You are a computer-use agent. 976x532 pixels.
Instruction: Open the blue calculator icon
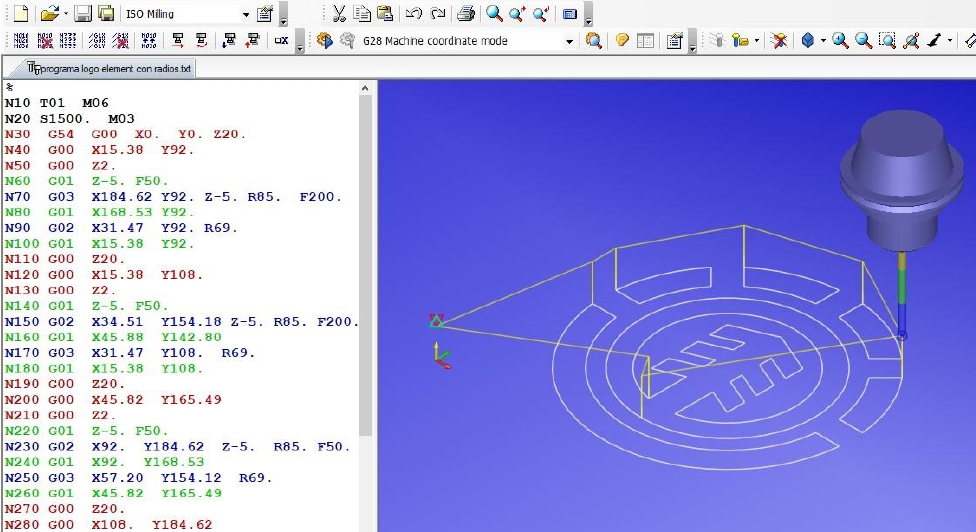tap(570, 14)
